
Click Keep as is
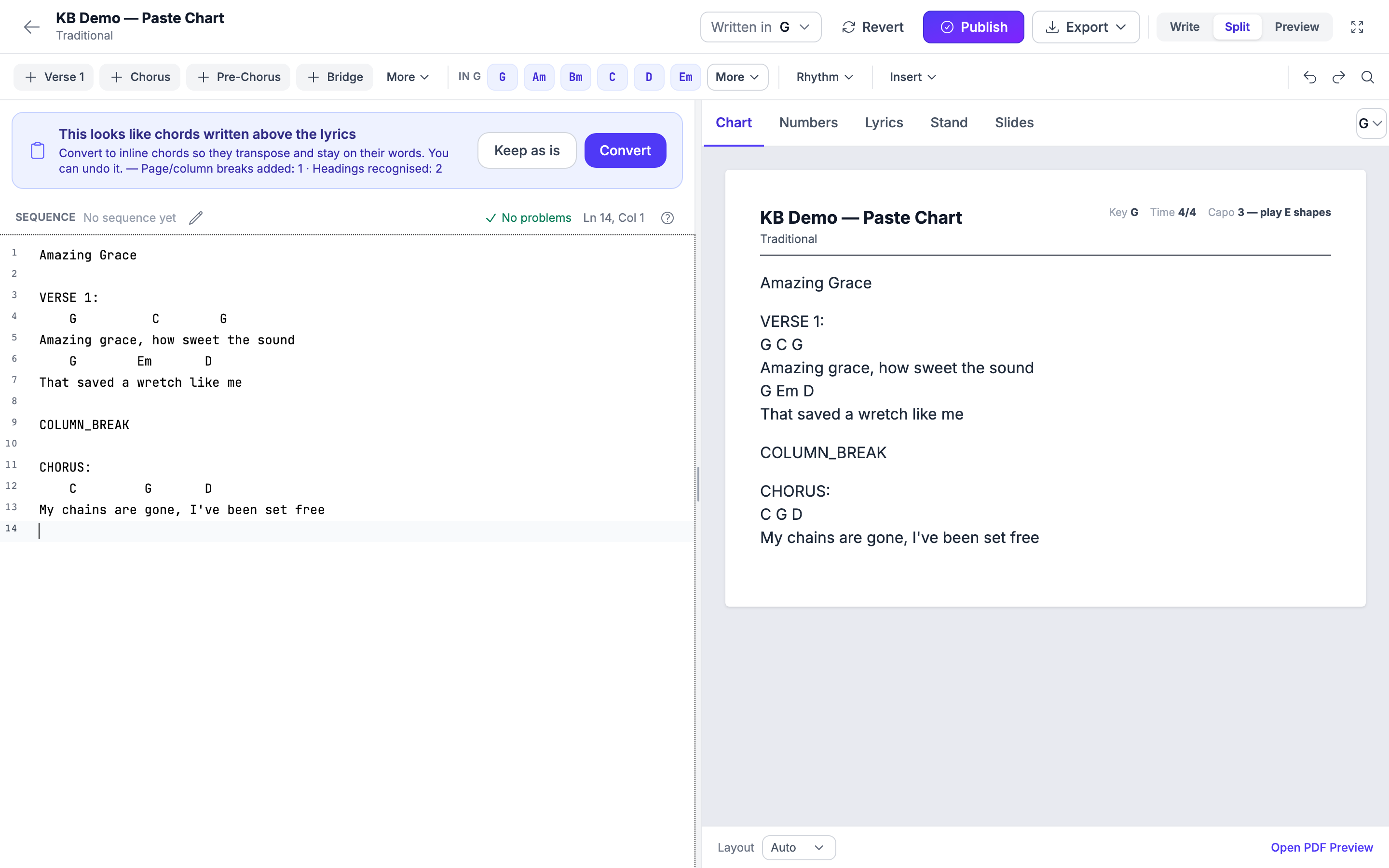click(x=527, y=150)
